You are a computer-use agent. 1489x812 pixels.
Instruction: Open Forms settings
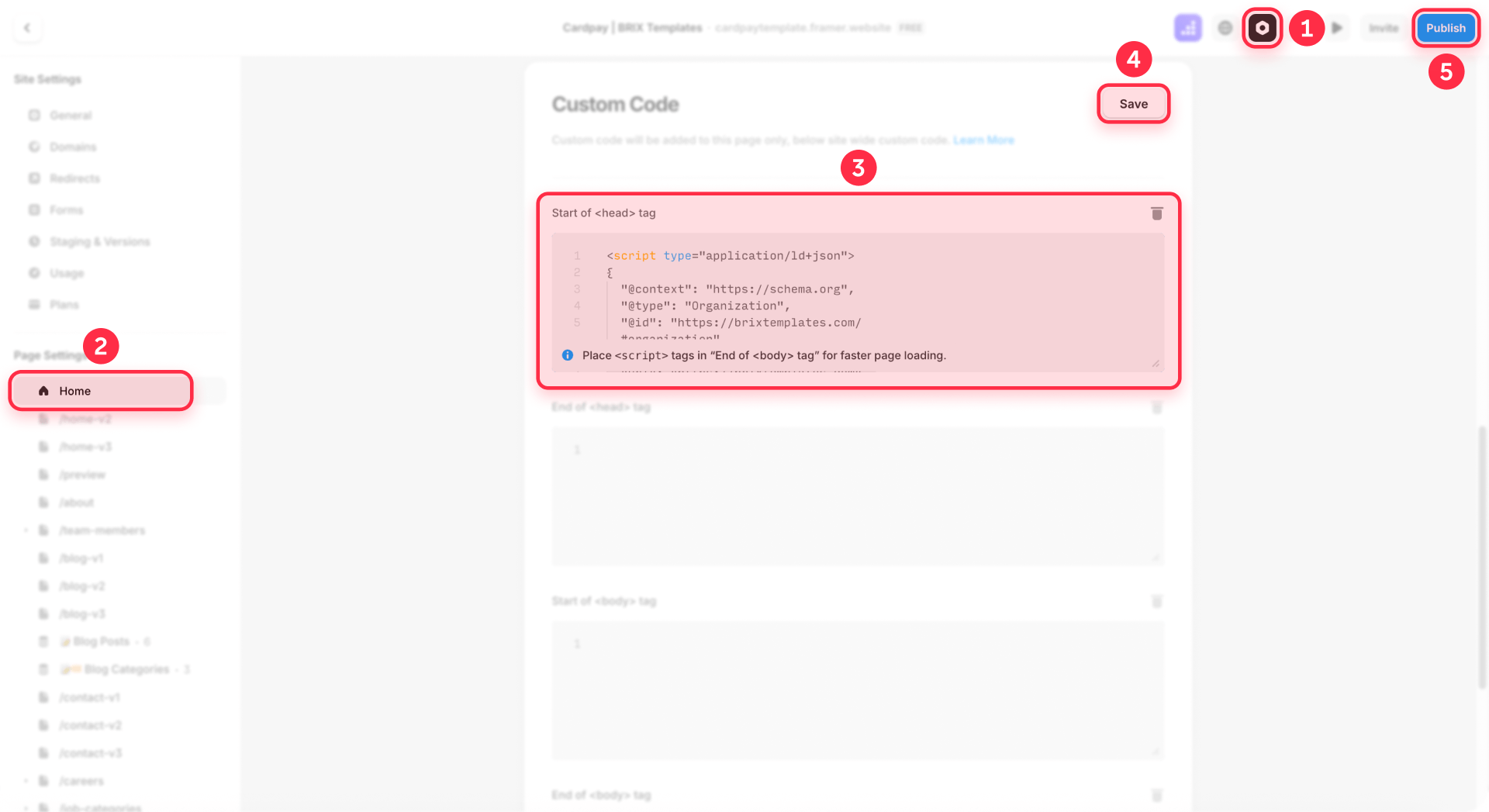coord(66,209)
